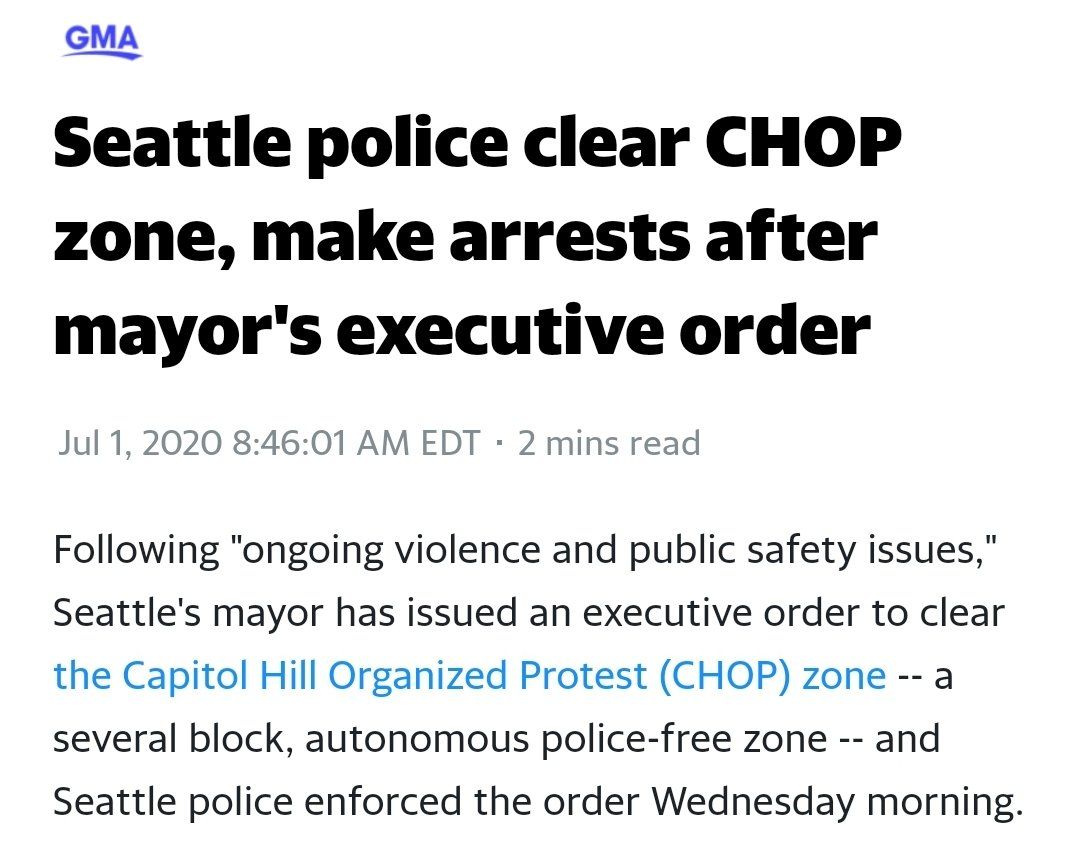Click the headline line "zone, make arrests after"

[x=465, y=236]
